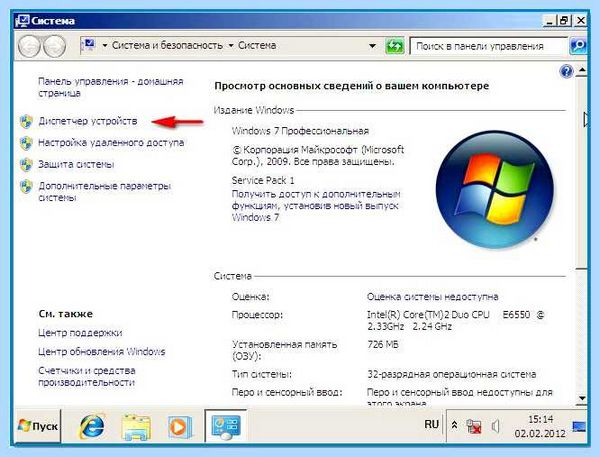Screen dimensions: 600x457
Task: Open Настройка удаленного доступа link
Action: [111, 143]
